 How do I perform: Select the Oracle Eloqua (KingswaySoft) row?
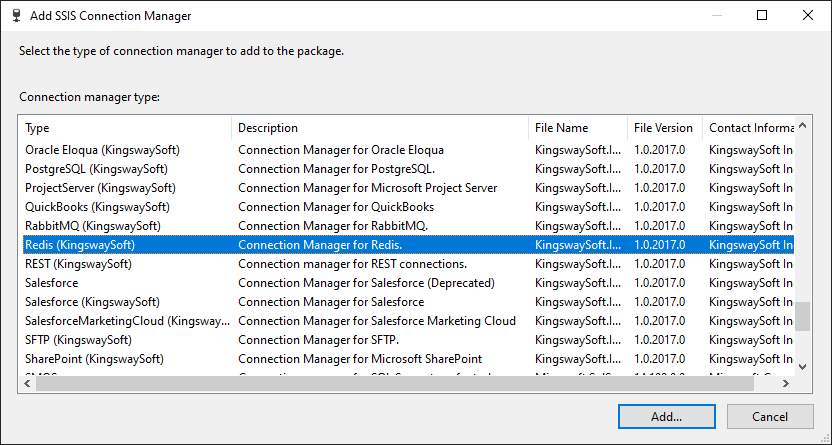pos(409,150)
